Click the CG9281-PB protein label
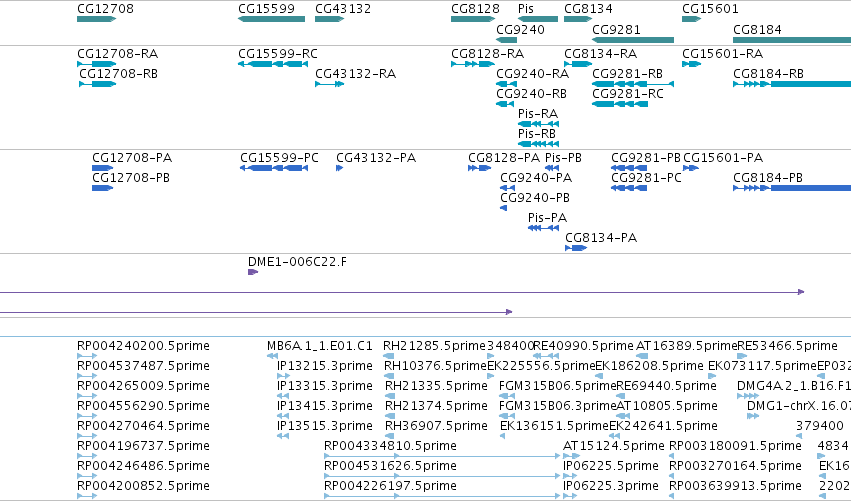 tap(646, 158)
